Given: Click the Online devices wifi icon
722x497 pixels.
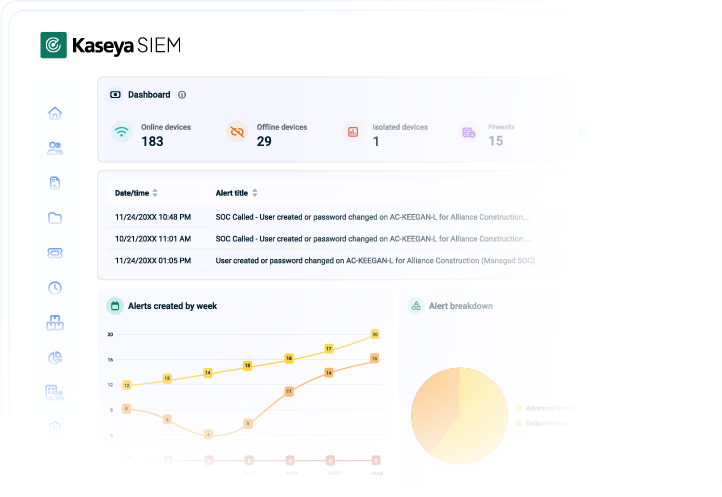Looking at the screenshot, I should (x=121, y=132).
